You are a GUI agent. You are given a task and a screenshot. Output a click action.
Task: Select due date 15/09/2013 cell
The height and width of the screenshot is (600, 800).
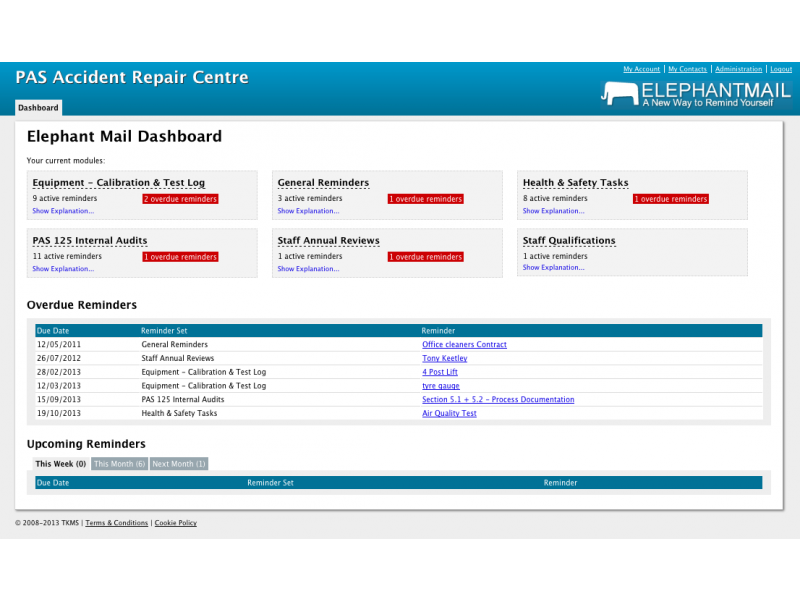coord(59,399)
